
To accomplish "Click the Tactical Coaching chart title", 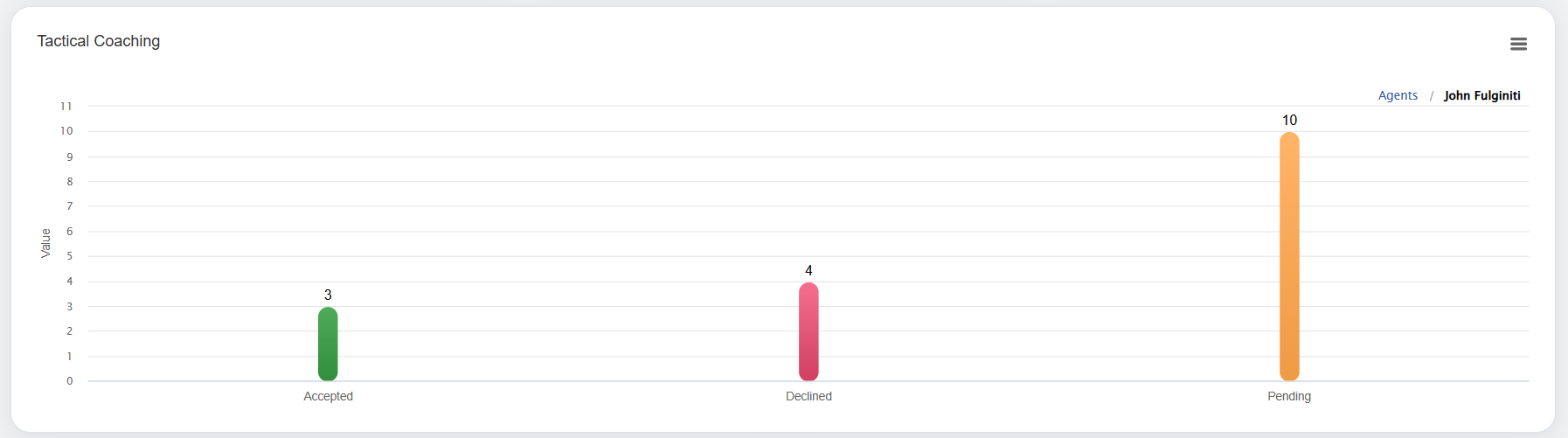I will 99,41.
